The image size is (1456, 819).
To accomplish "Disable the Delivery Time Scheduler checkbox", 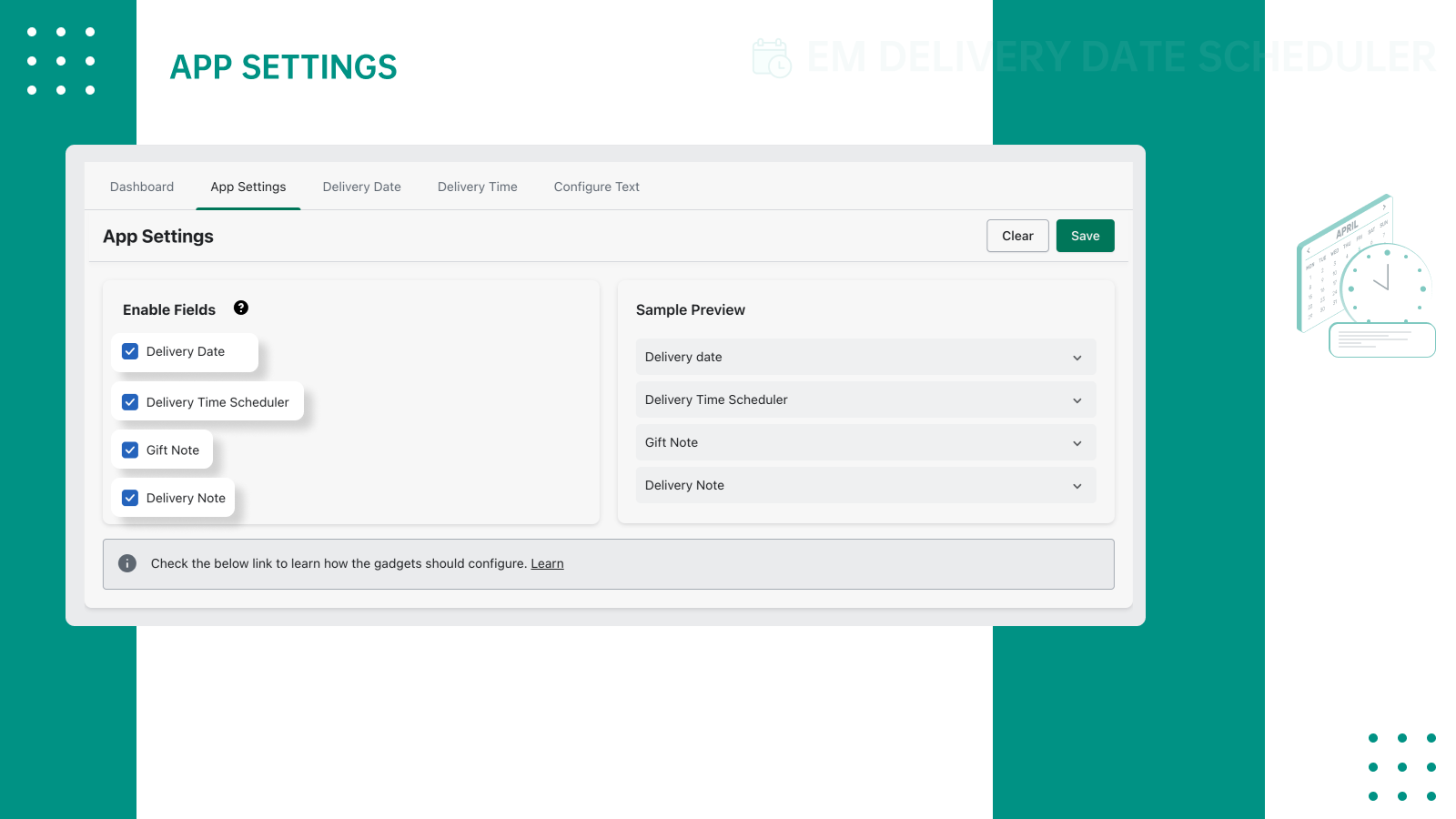I will point(130,401).
